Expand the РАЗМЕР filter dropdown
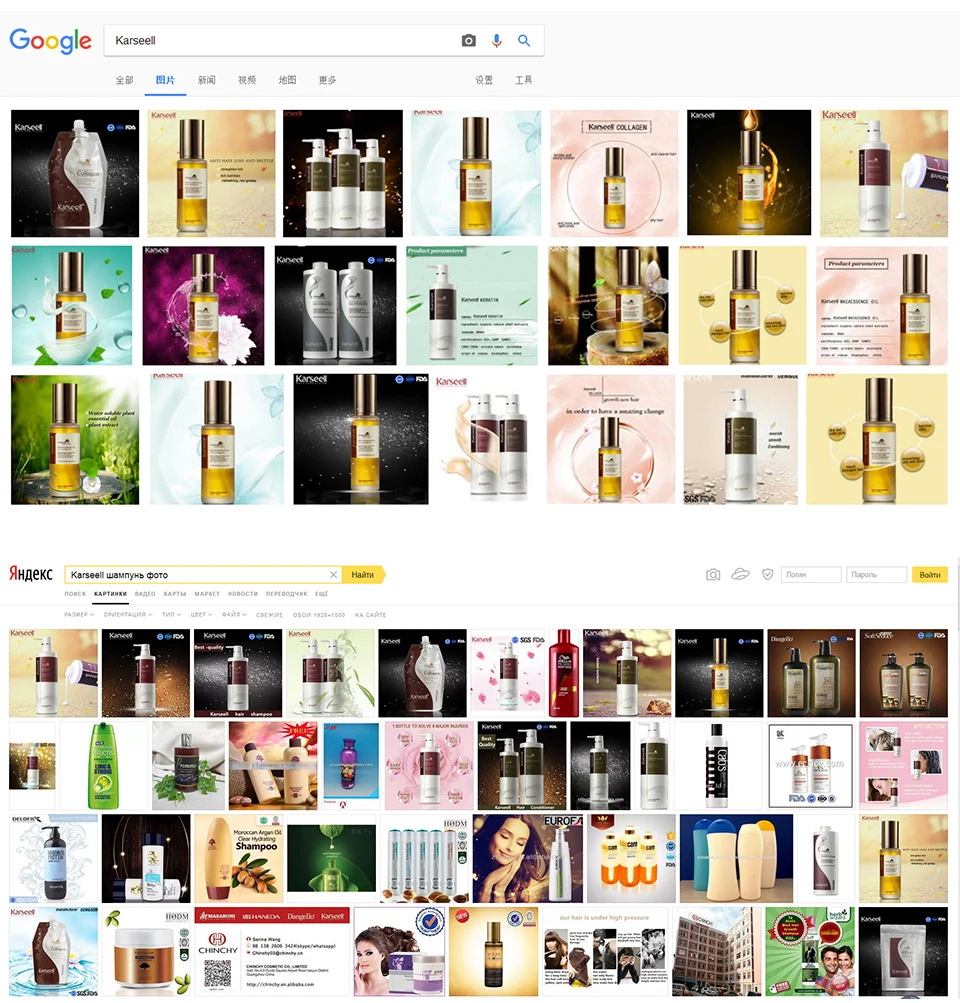This screenshot has height=1003, width=960. [x=79, y=615]
